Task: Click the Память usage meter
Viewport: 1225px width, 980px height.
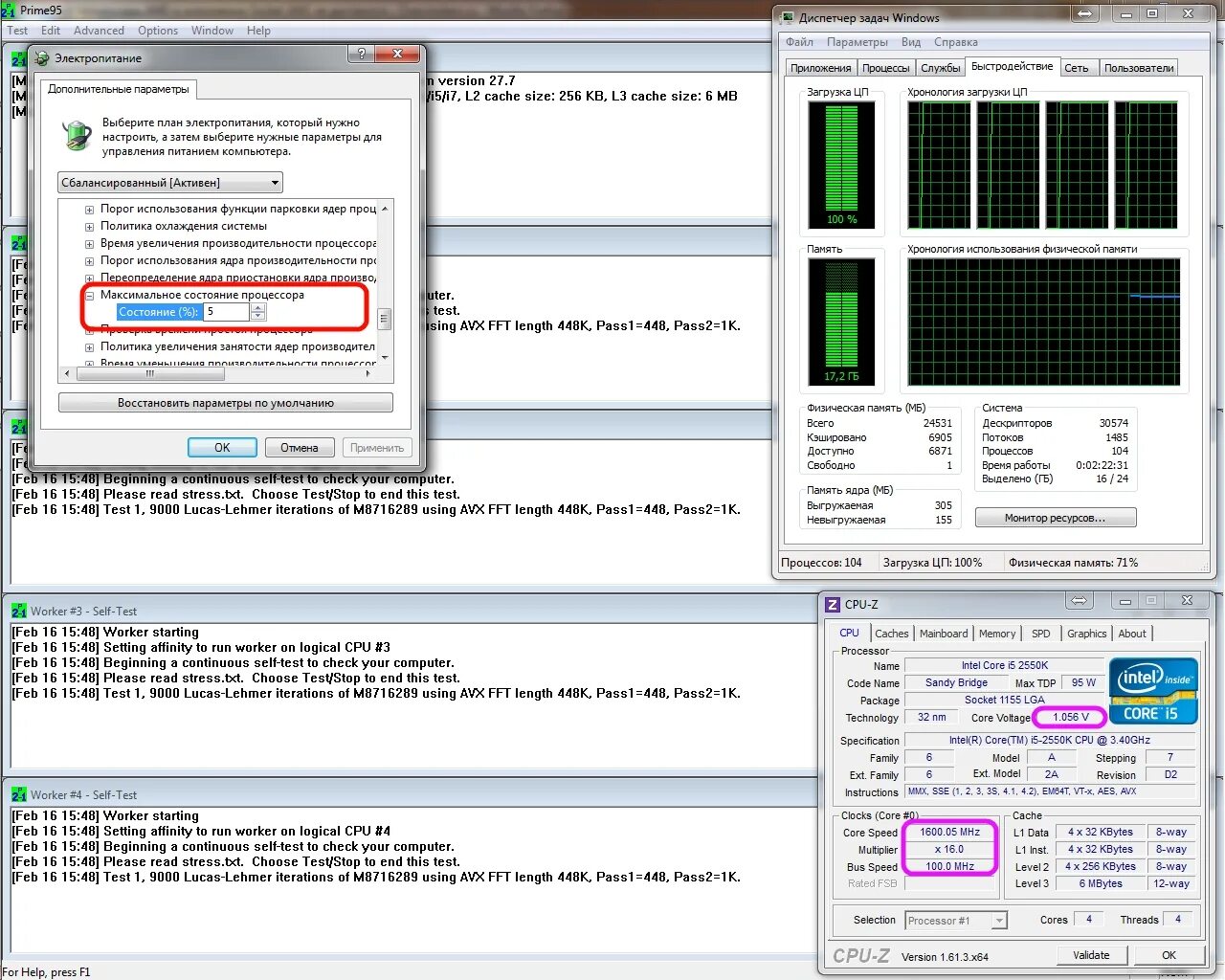Action: (841, 322)
